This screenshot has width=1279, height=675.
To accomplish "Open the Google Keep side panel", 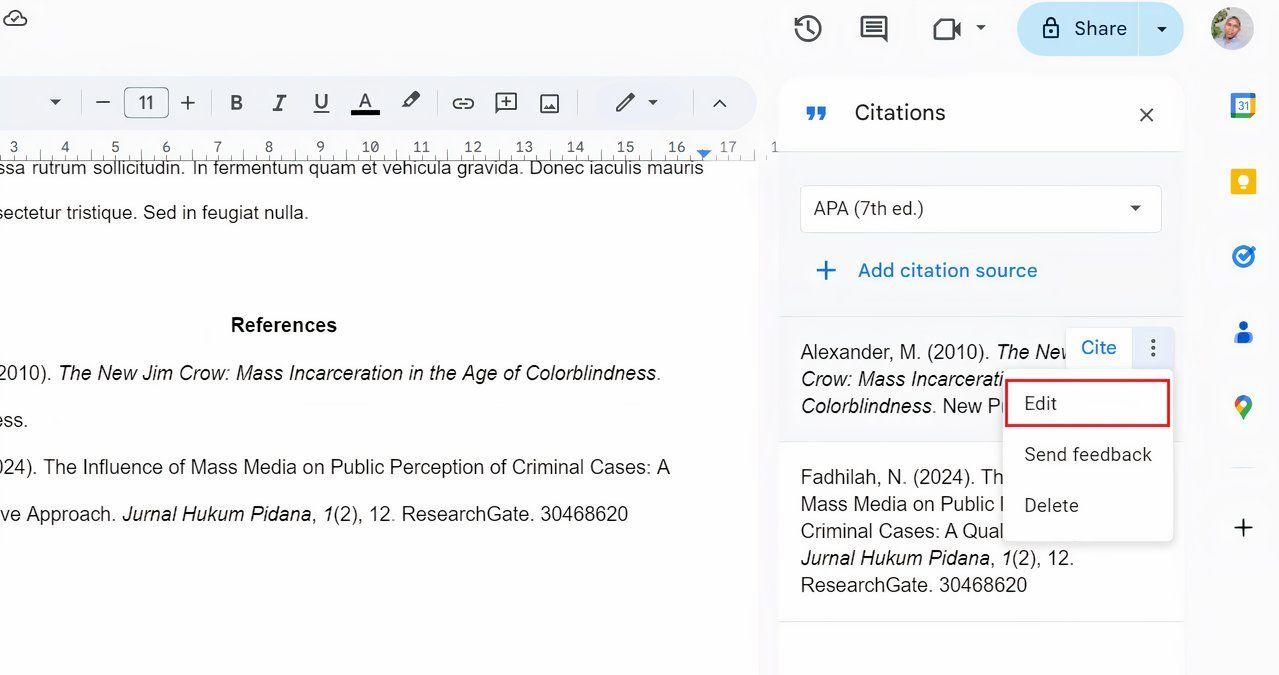I will 1242,181.
